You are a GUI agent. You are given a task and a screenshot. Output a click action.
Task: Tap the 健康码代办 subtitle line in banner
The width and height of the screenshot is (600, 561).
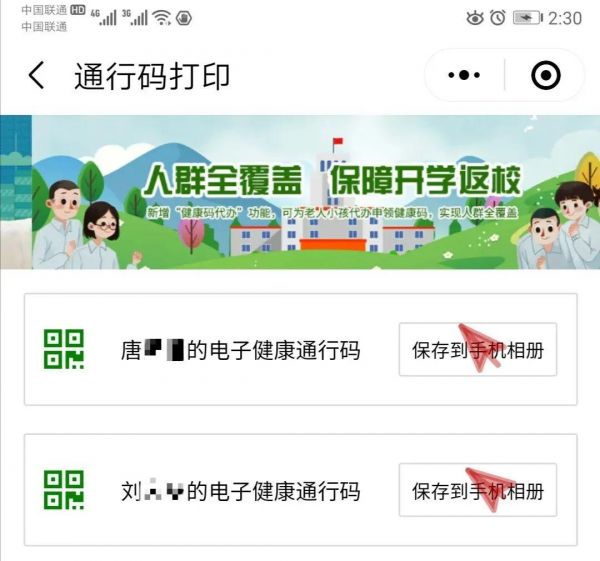tap(332, 212)
